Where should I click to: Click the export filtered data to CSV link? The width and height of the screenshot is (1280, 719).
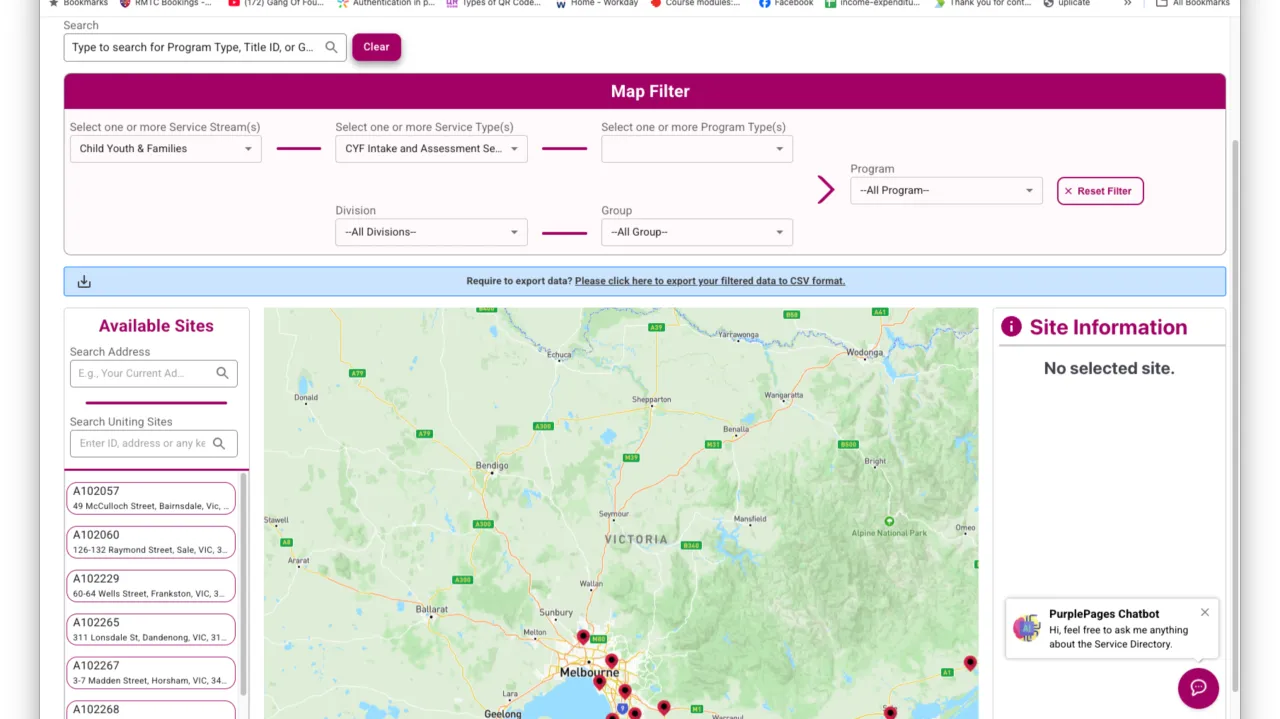(x=710, y=281)
